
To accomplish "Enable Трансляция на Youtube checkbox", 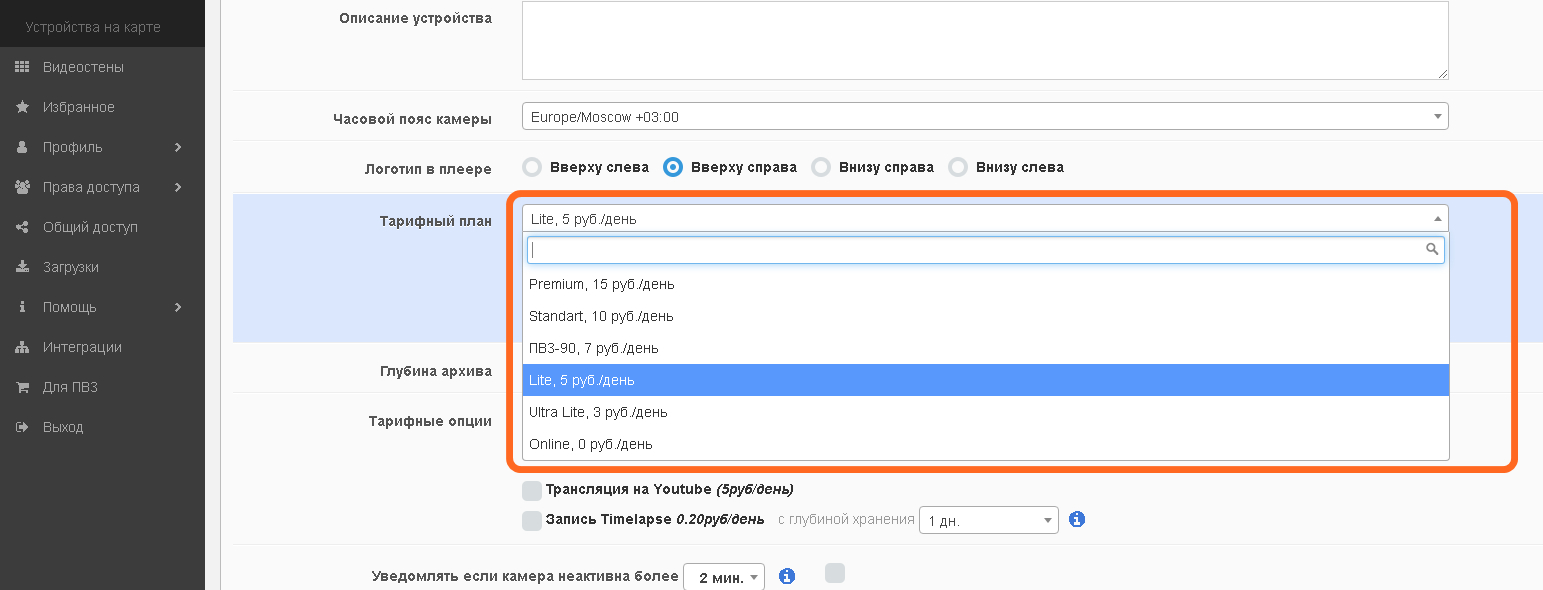I will [532, 490].
